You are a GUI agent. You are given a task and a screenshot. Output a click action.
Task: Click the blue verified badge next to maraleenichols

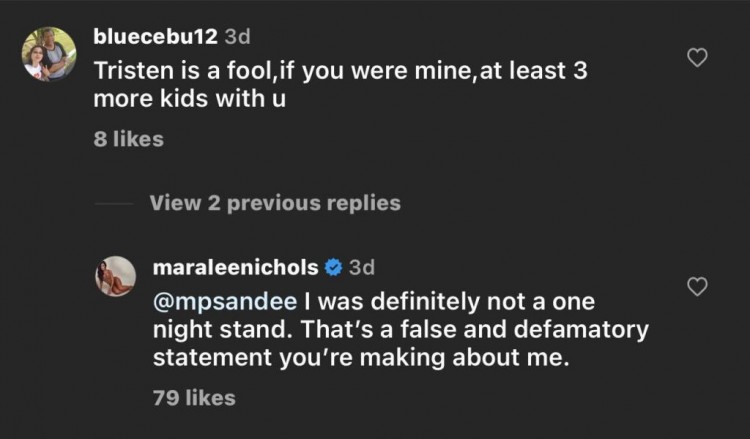(x=335, y=268)
